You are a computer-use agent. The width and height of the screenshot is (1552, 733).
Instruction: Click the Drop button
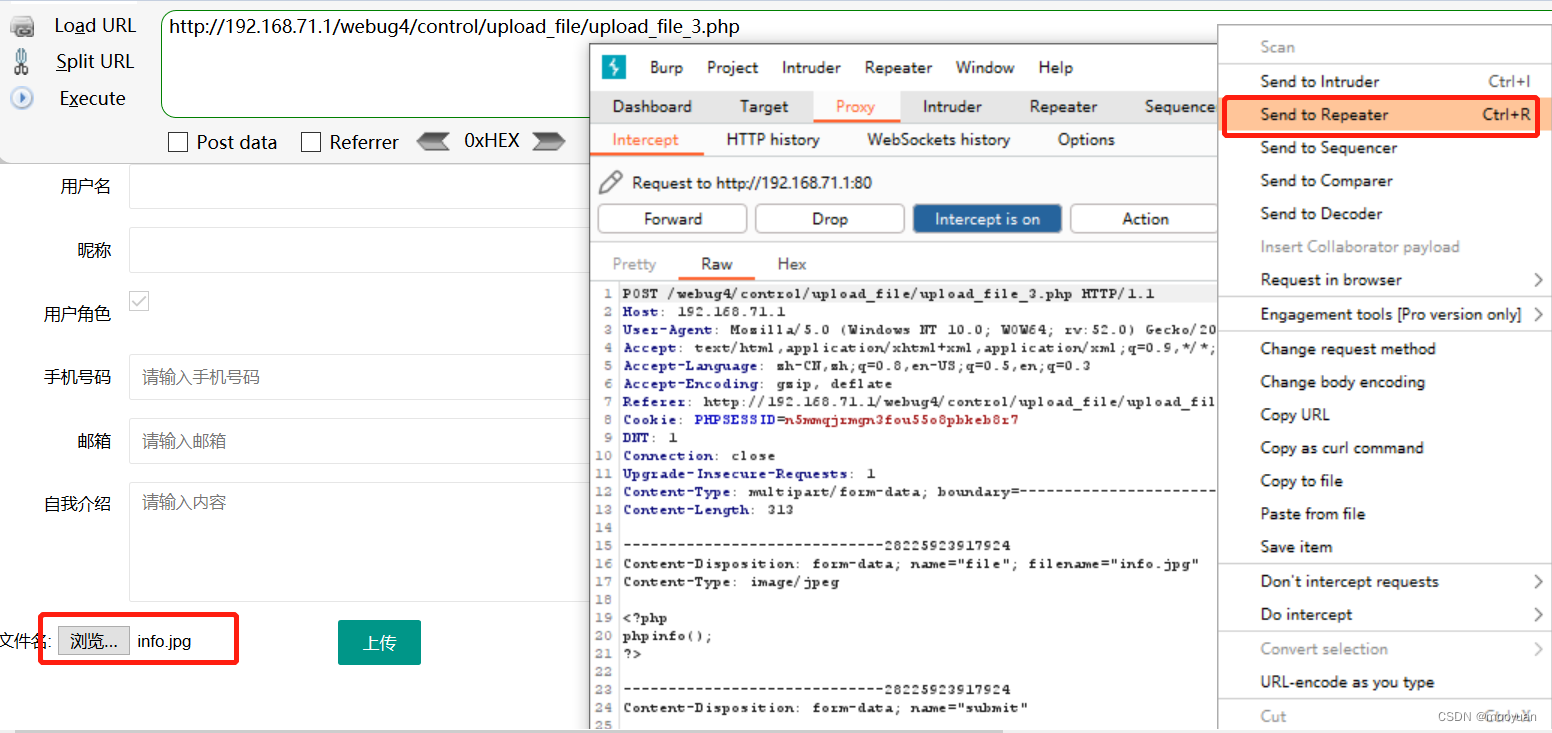point(829,218)
